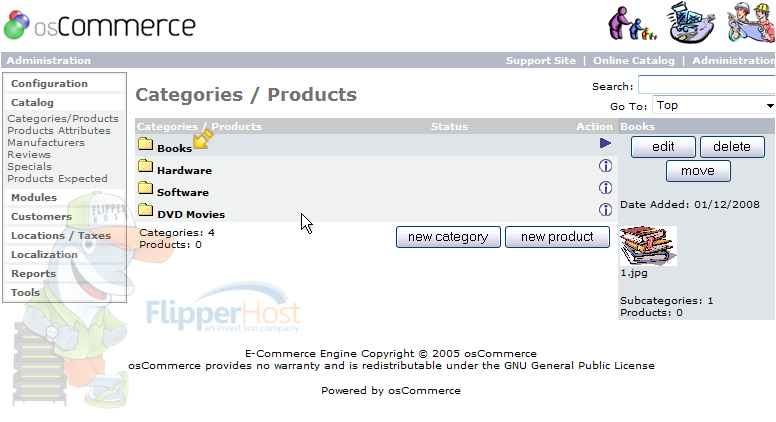776x422 pixels.
Task: Click the selected arrow icon in Books row
Action: 605,143
